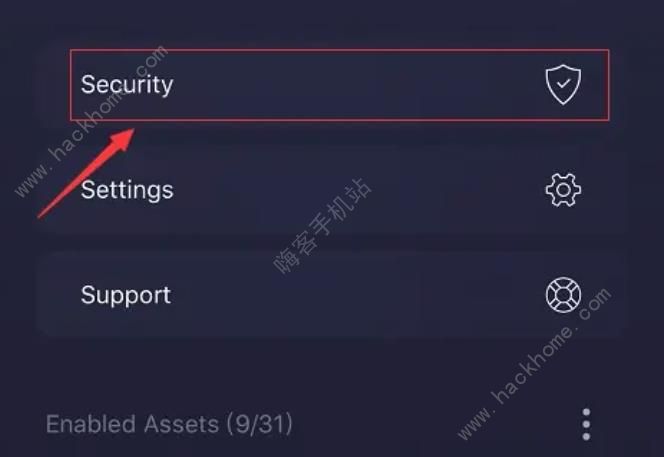Viewport: 664px width, 457px height.
Task: Select the Support text label
Action: (126, 295)
